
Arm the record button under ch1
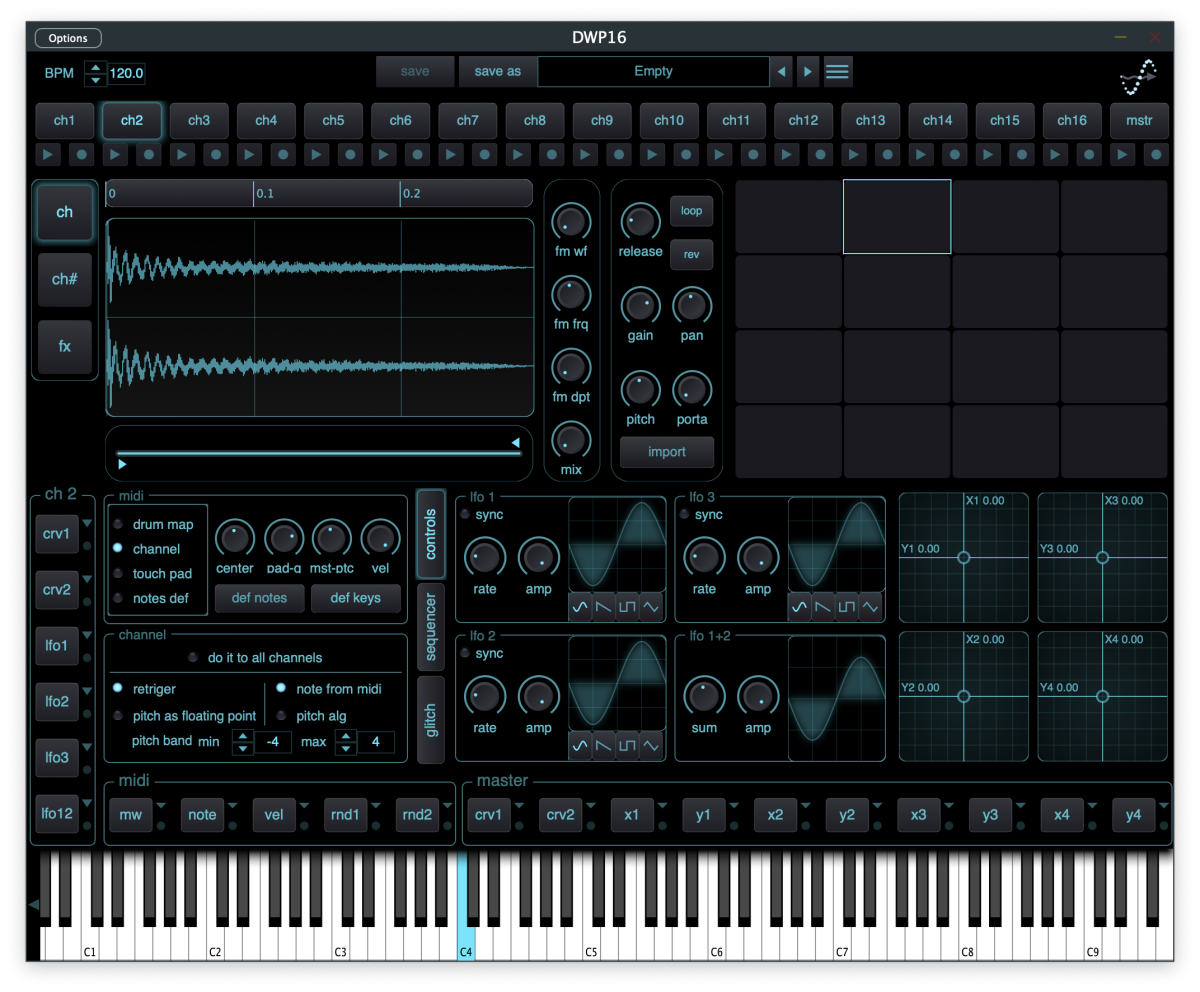click(82, 155)
